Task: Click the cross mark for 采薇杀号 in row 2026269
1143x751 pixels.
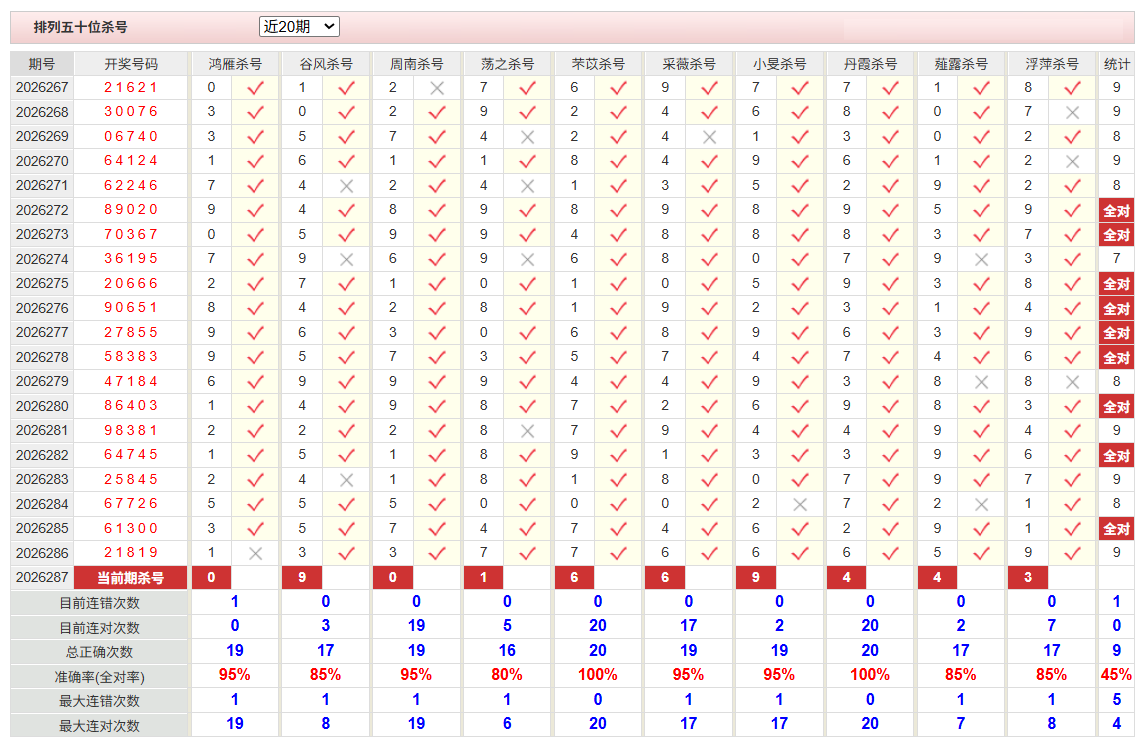Action: point(709,137)
